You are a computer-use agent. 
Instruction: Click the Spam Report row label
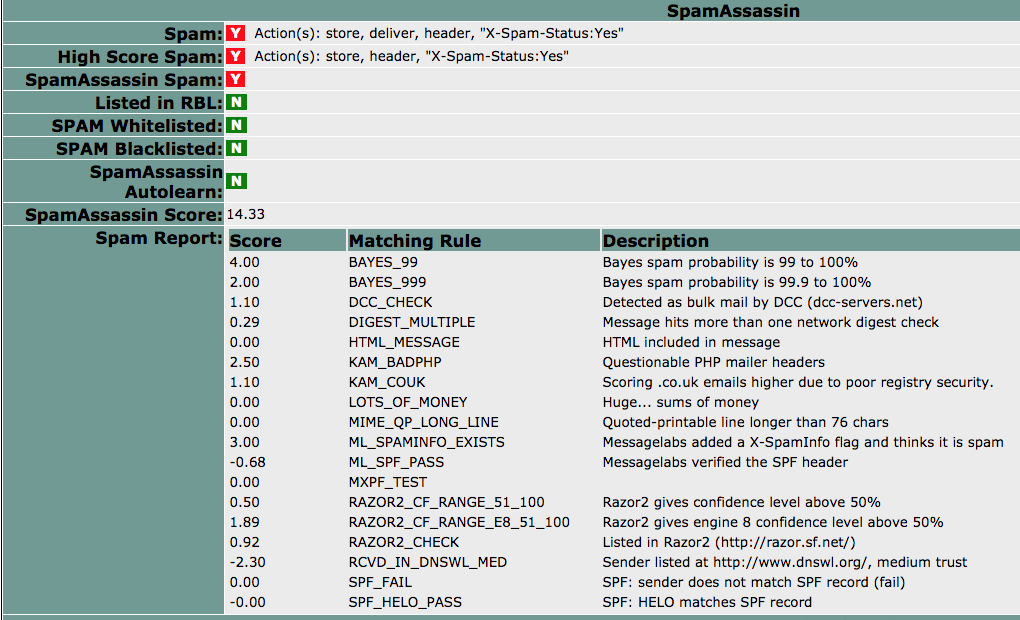click(x=159, y=238)
